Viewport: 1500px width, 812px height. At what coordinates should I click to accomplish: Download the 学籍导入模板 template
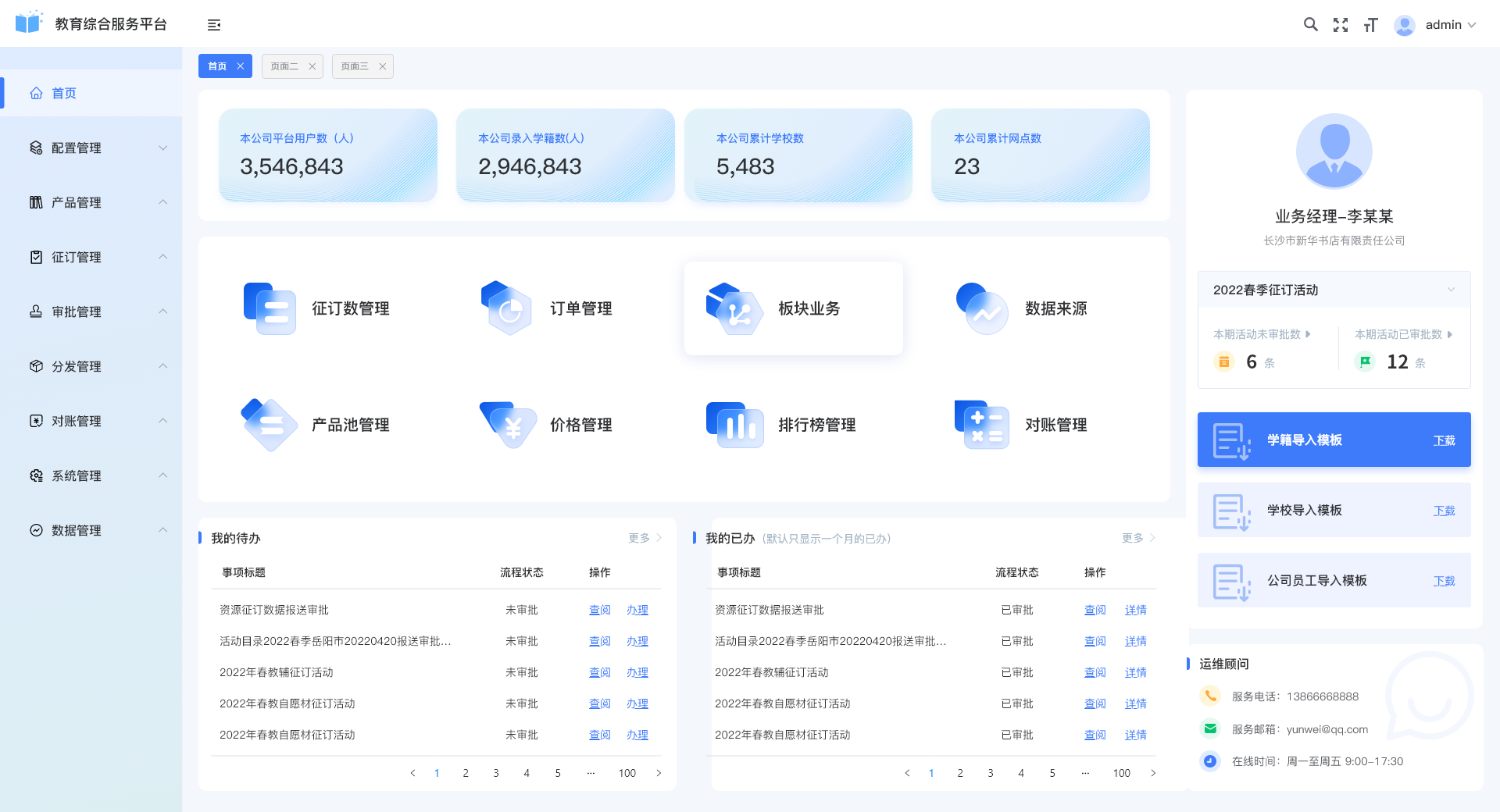click(x=1444, y=440)
